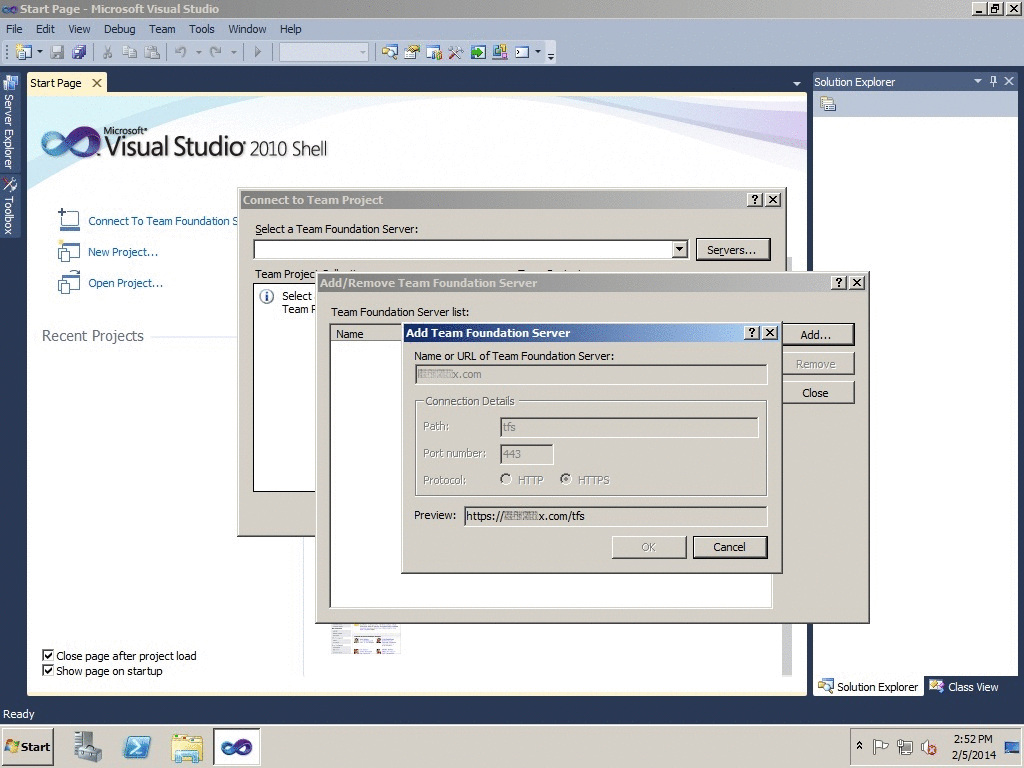
Task: Click the Port number input field
Action: 526,454
